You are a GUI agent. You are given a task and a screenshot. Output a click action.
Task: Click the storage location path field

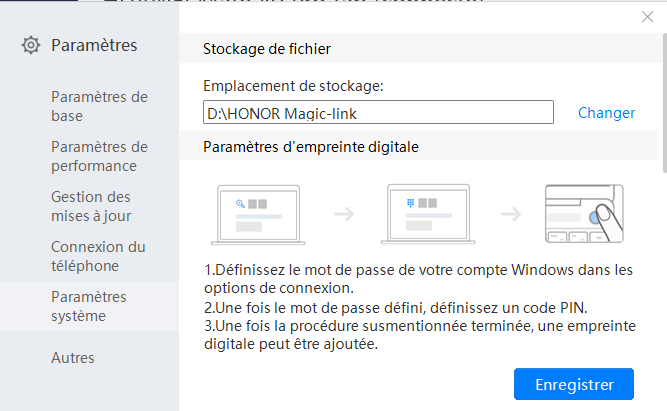click(x=378, y=112)
